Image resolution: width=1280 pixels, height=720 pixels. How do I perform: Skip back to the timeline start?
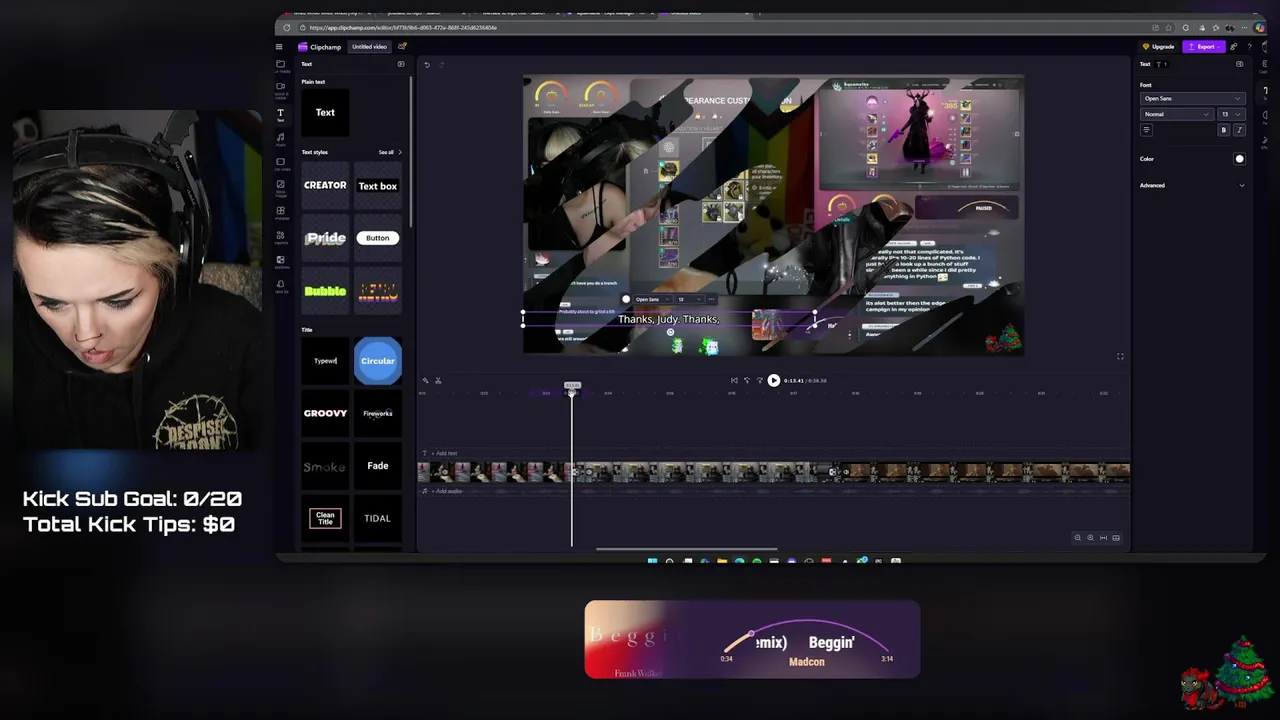734,380
